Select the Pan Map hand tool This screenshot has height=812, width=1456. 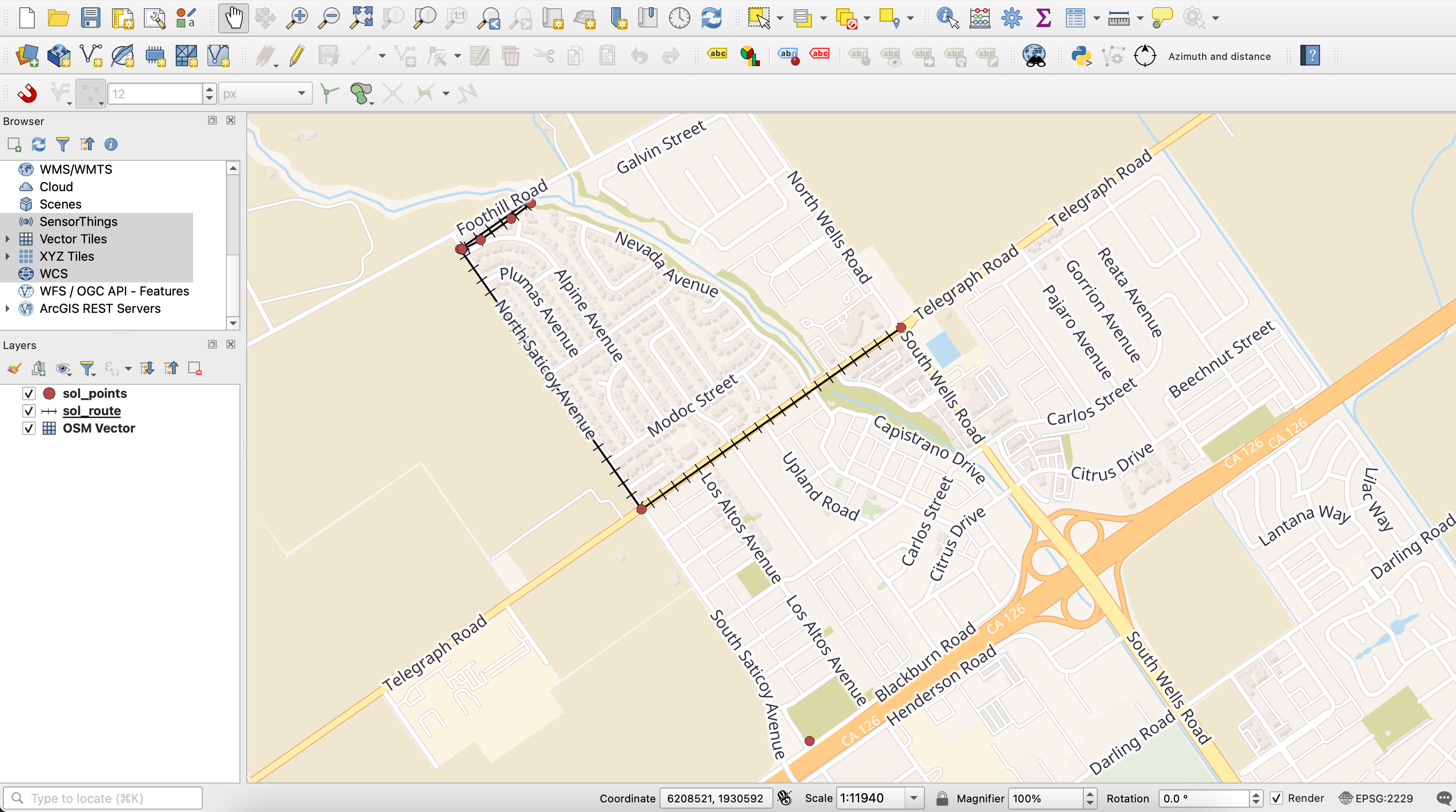234,18
